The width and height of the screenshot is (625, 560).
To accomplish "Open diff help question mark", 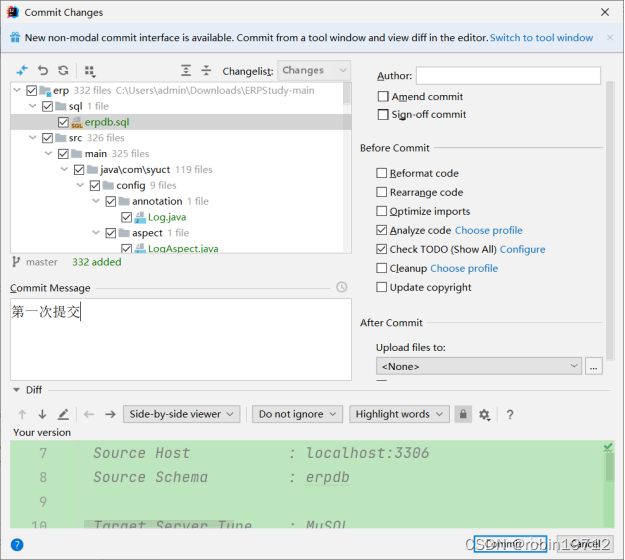I will click(510, 415).
